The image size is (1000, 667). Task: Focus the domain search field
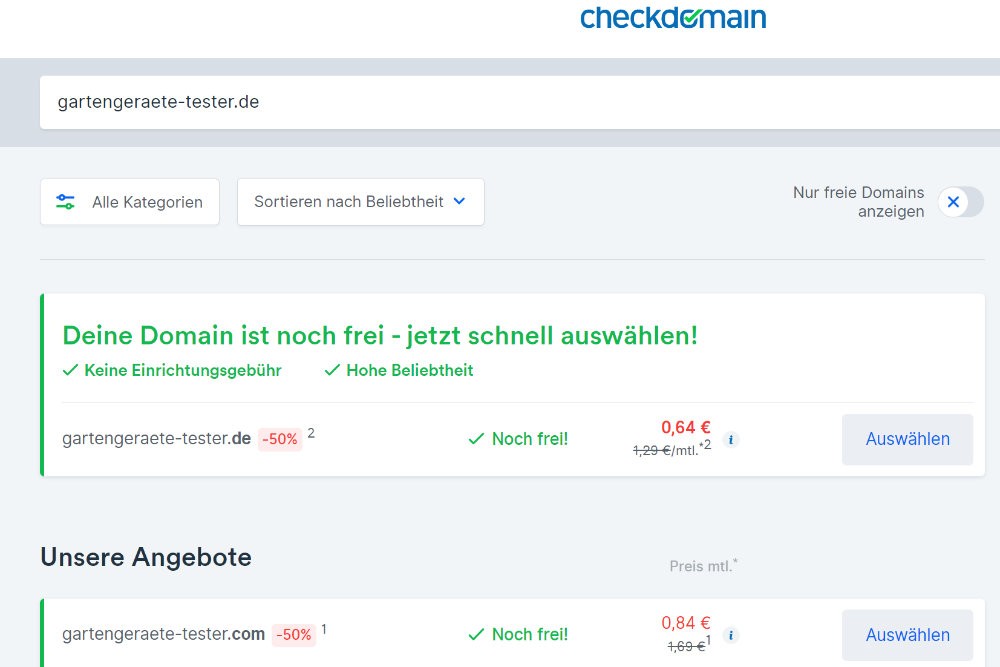click(x=500, y=102)
